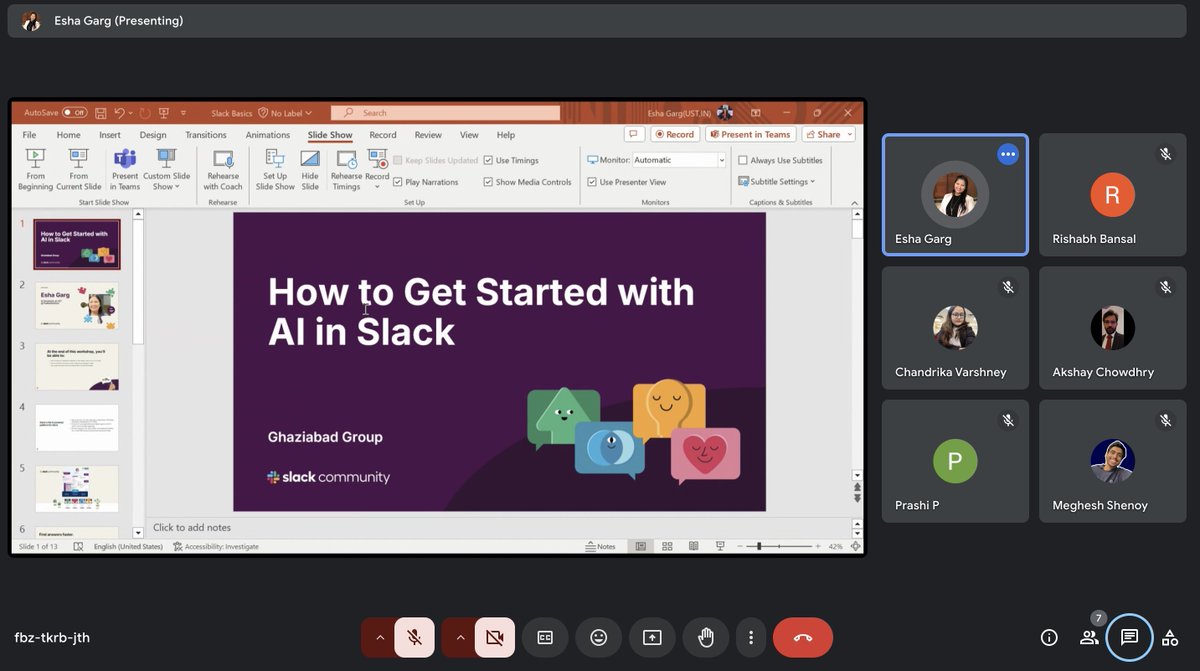
Task: Open the File menu
Action: pos(29,135)
